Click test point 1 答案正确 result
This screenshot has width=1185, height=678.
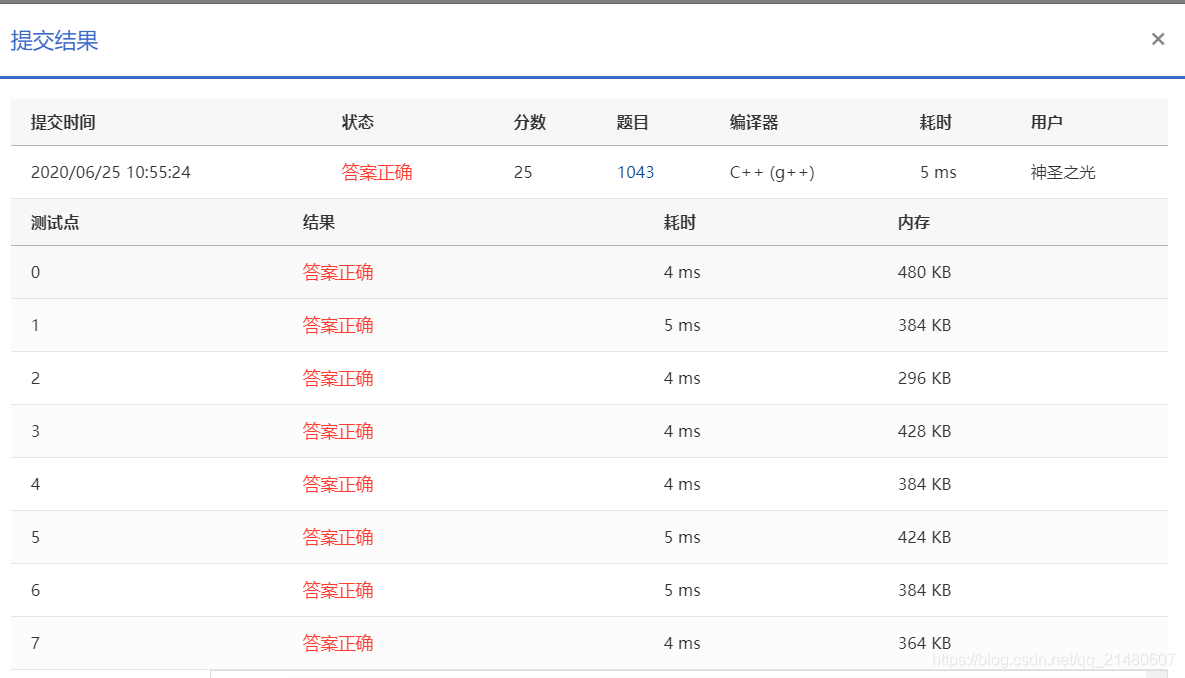point(338,325)
